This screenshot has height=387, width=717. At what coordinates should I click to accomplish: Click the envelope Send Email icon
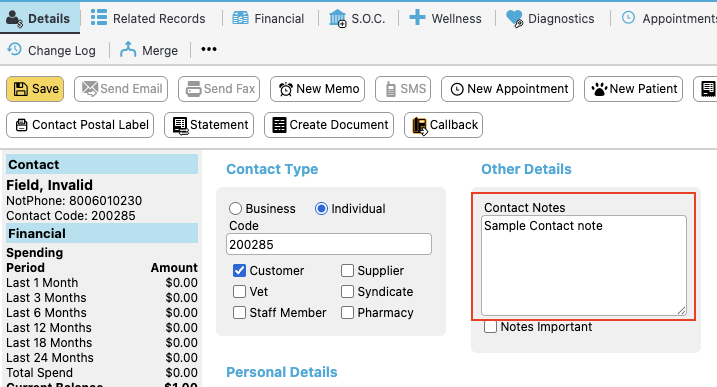(90, 89)
